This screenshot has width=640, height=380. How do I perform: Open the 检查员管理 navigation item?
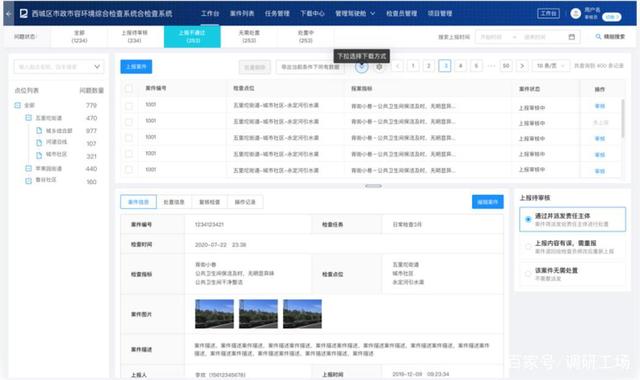pos(402,13)
